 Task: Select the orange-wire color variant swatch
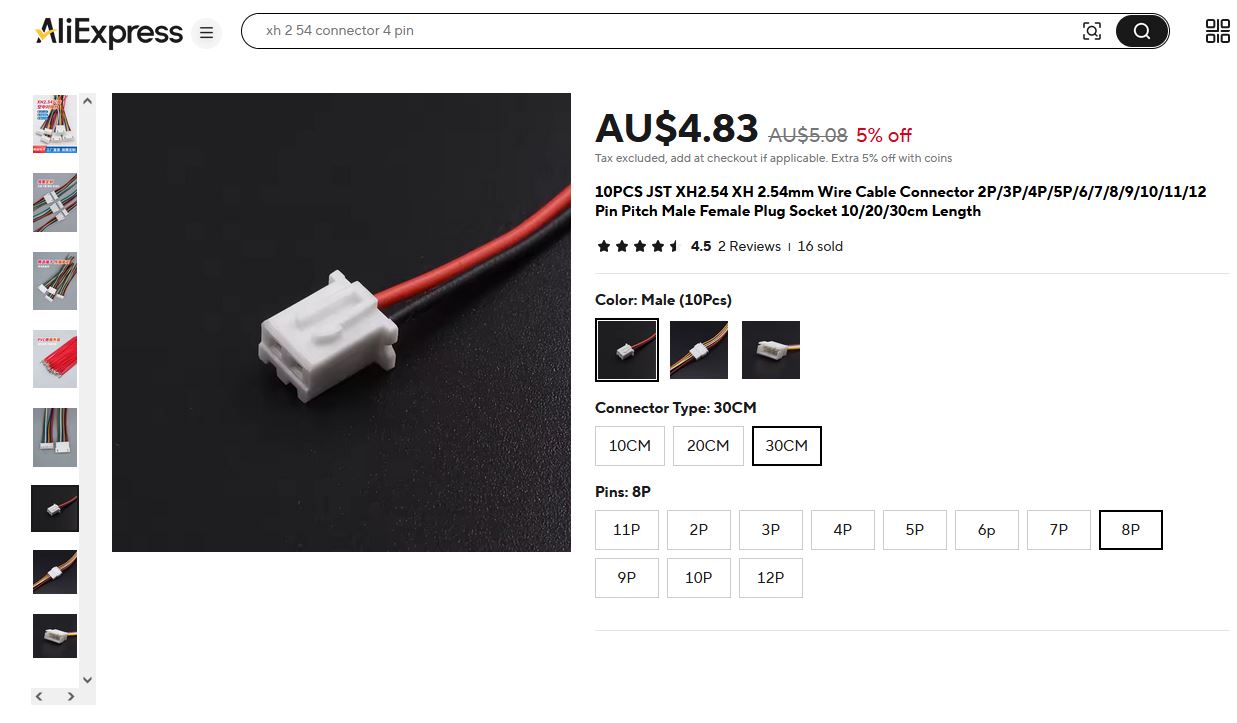coord(699,350)
